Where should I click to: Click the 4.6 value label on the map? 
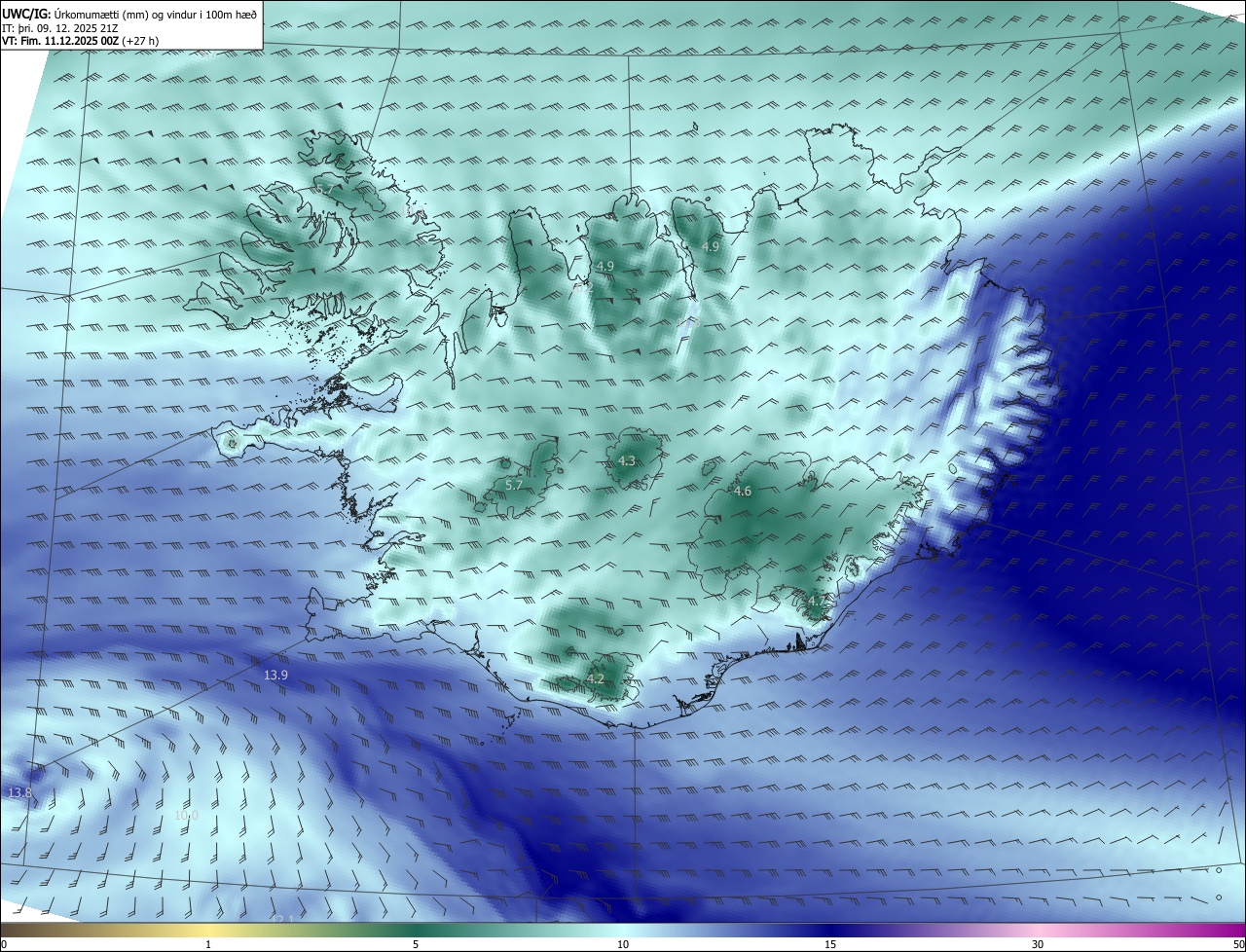click(743, 492)
